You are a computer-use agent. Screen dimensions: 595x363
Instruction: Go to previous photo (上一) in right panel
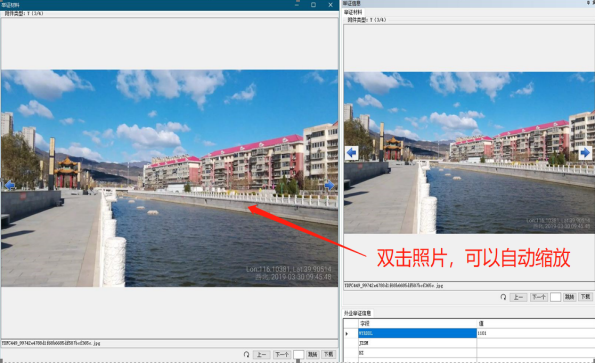pos(518,297)
